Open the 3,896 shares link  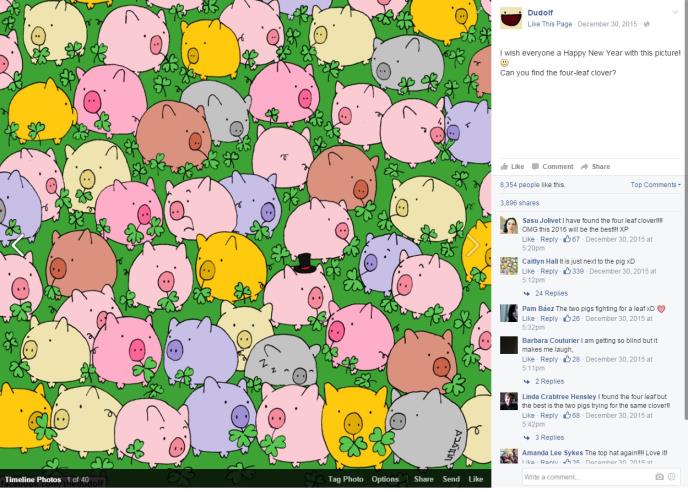(520, 203)
